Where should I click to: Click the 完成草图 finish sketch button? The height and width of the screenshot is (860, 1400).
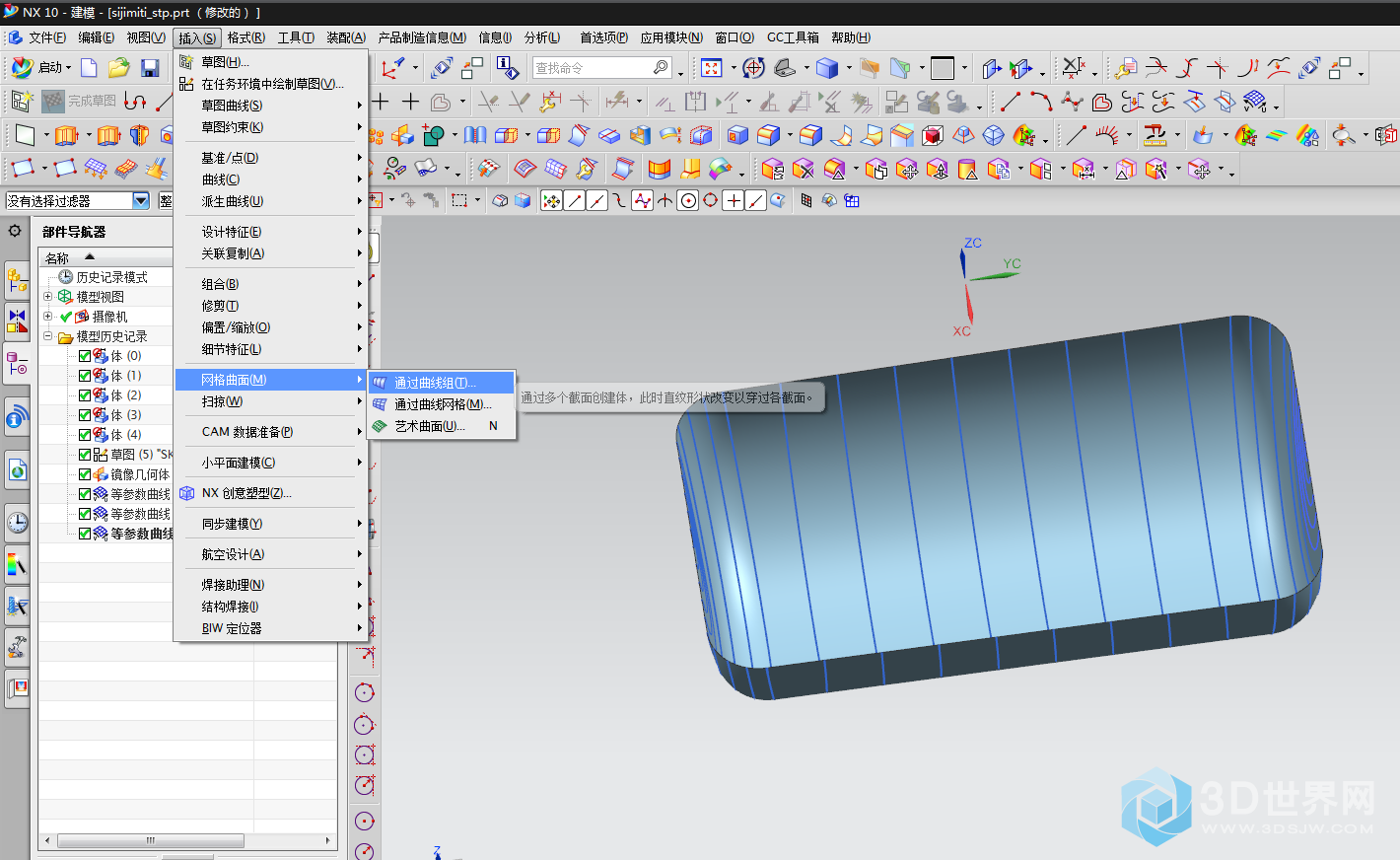(x=79, y=101)
